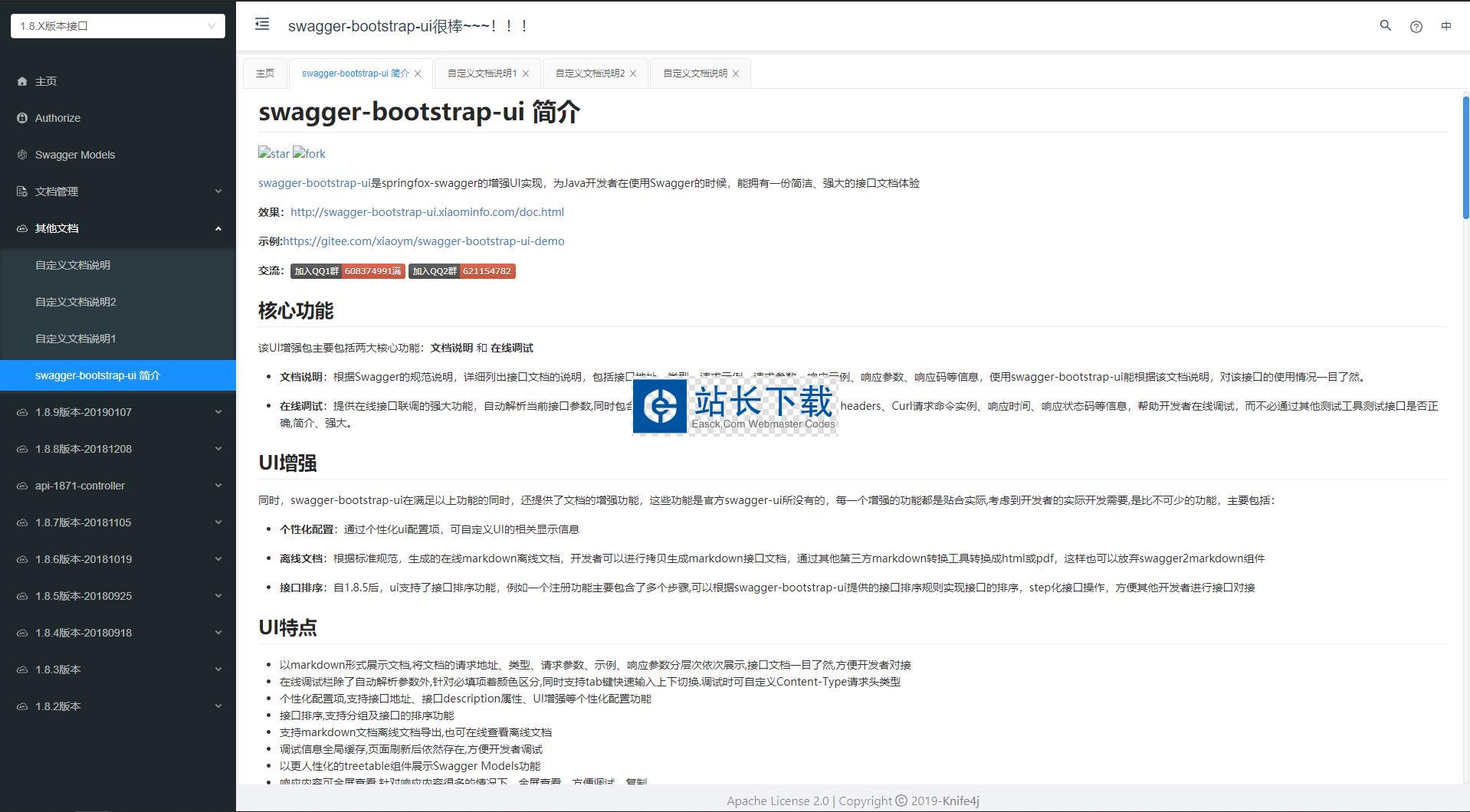Click the Swagger Models cube icon
This screenshot has width=1470, height=812.
[x=22, y=155]
